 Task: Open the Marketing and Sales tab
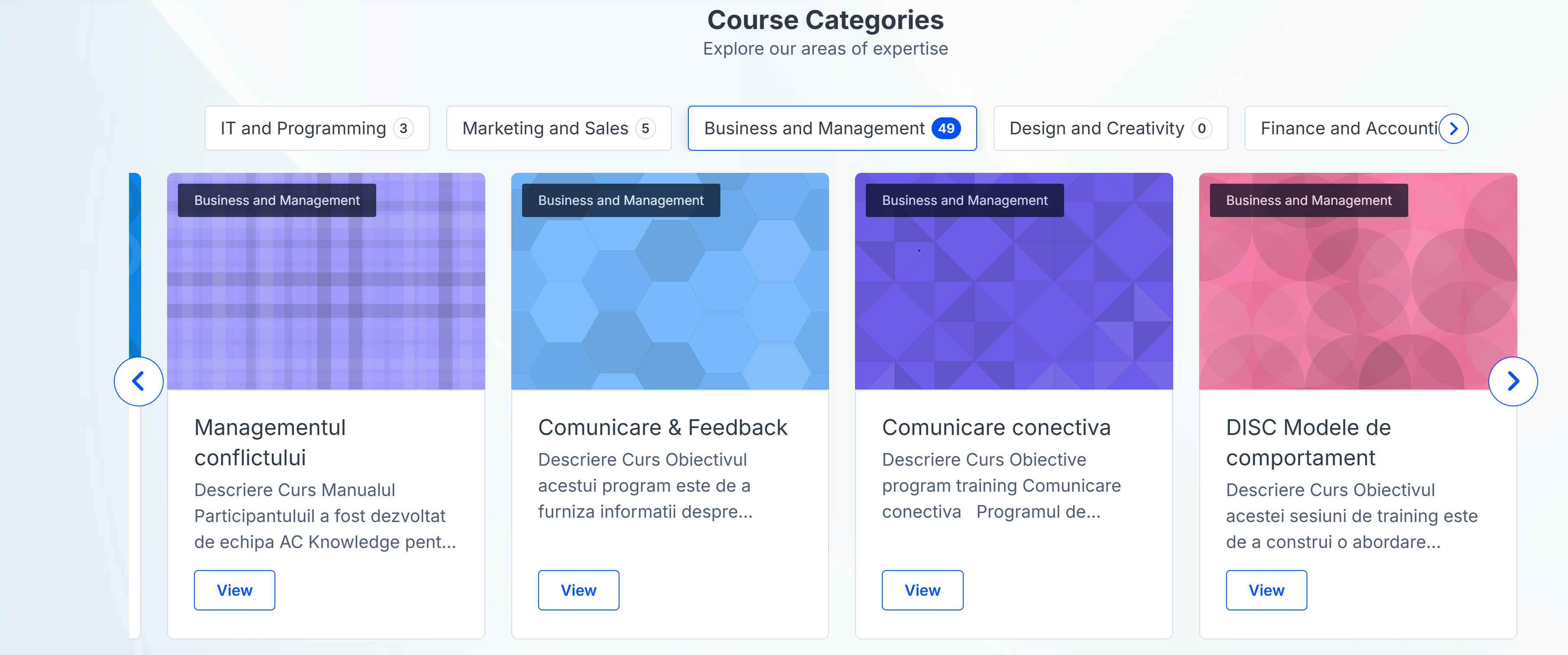[558, 129]
